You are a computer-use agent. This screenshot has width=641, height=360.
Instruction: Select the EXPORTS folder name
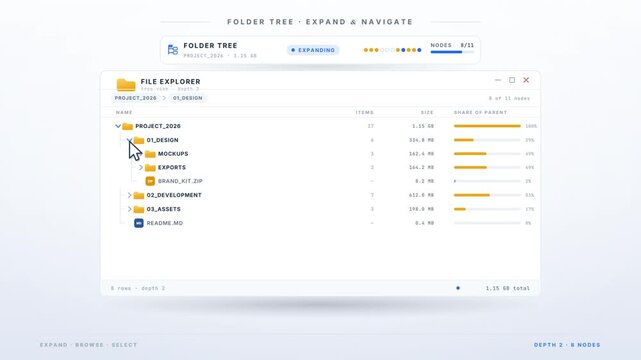172,168
